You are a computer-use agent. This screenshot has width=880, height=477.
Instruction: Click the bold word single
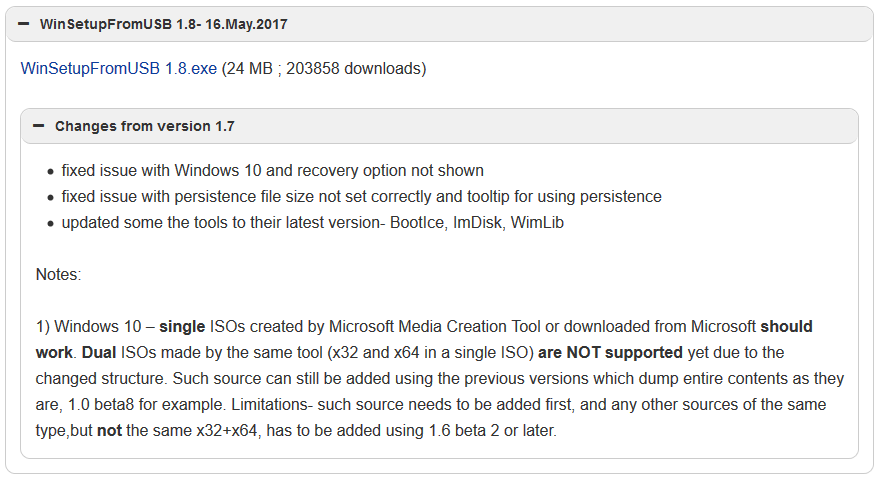(x=182, y=327)
